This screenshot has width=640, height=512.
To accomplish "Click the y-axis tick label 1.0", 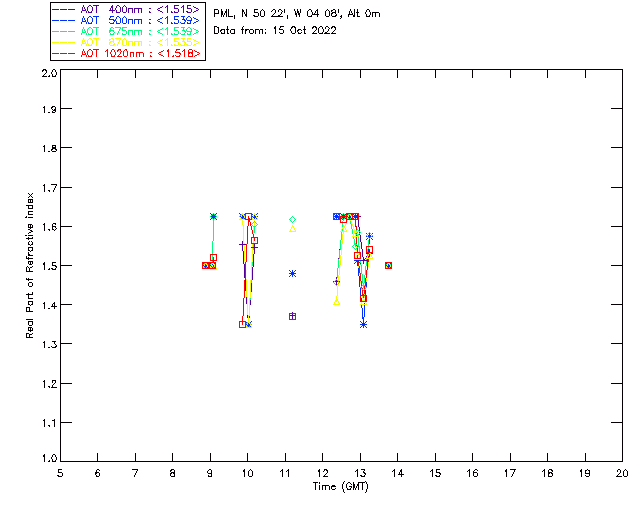I will (x=49, y=458).
